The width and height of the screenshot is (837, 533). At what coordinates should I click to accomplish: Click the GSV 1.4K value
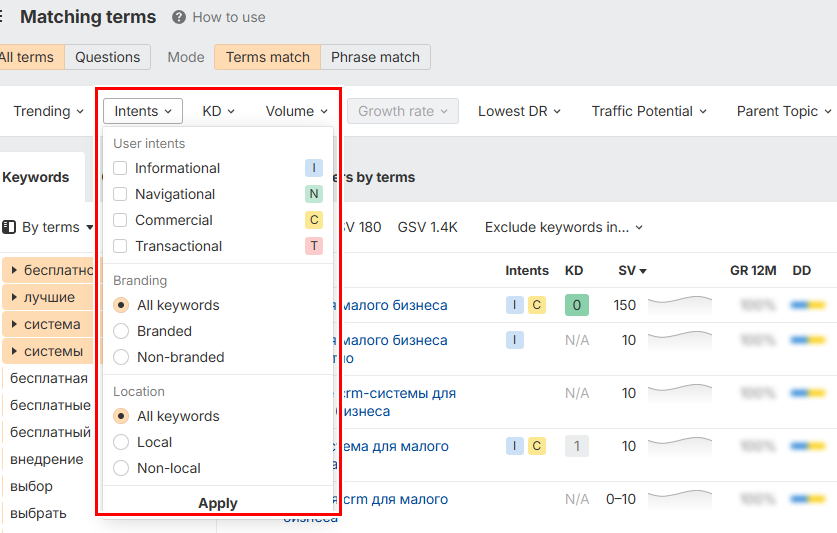click(x=428, y=227)
